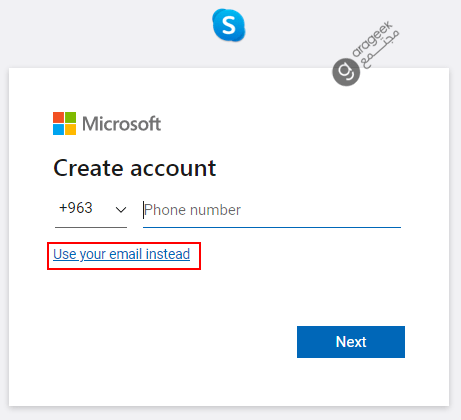Click the Microsoft four-square logo

pyautogui.click(x=64, y=124)
